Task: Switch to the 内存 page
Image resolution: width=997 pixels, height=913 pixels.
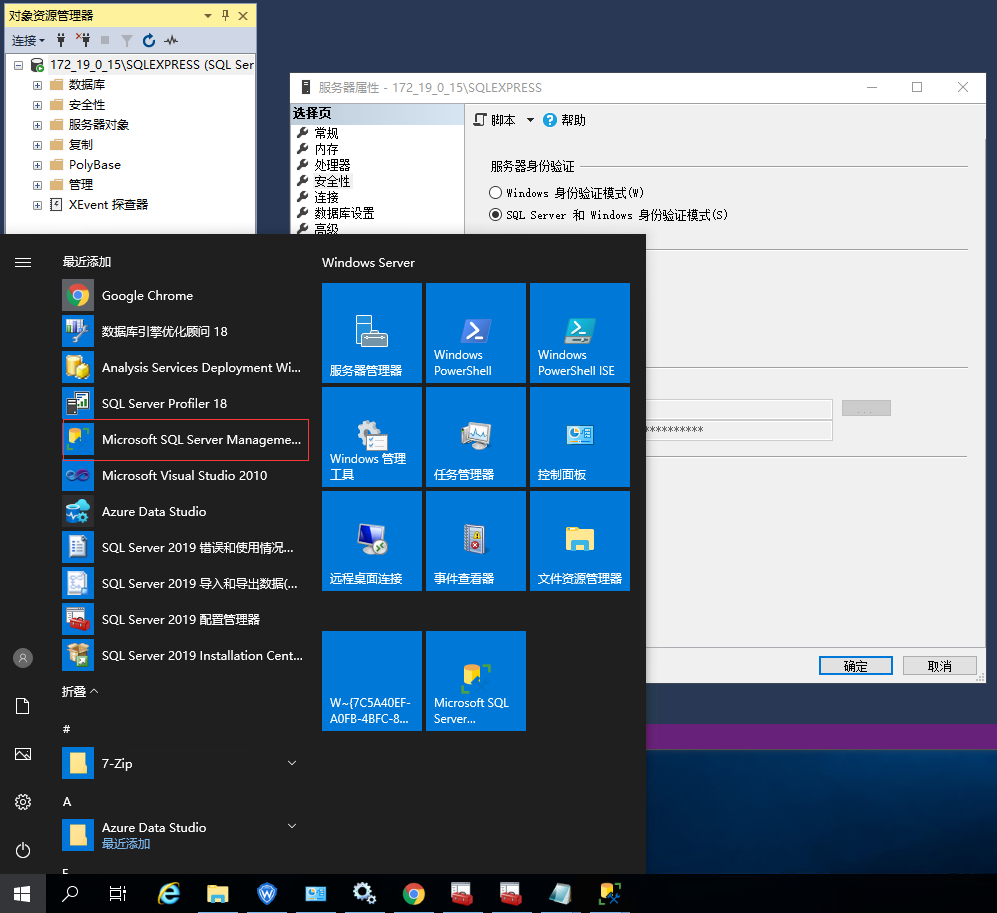Action: click(x=326, y=149)
